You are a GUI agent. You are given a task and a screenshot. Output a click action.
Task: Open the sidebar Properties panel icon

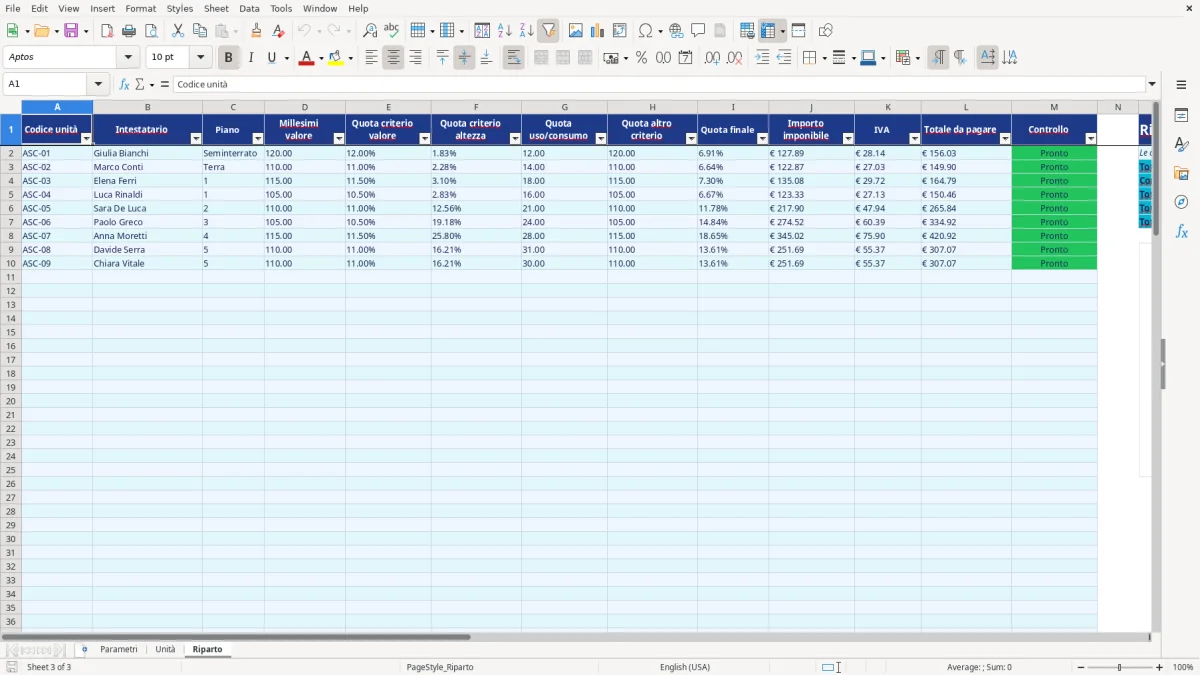1181,115
